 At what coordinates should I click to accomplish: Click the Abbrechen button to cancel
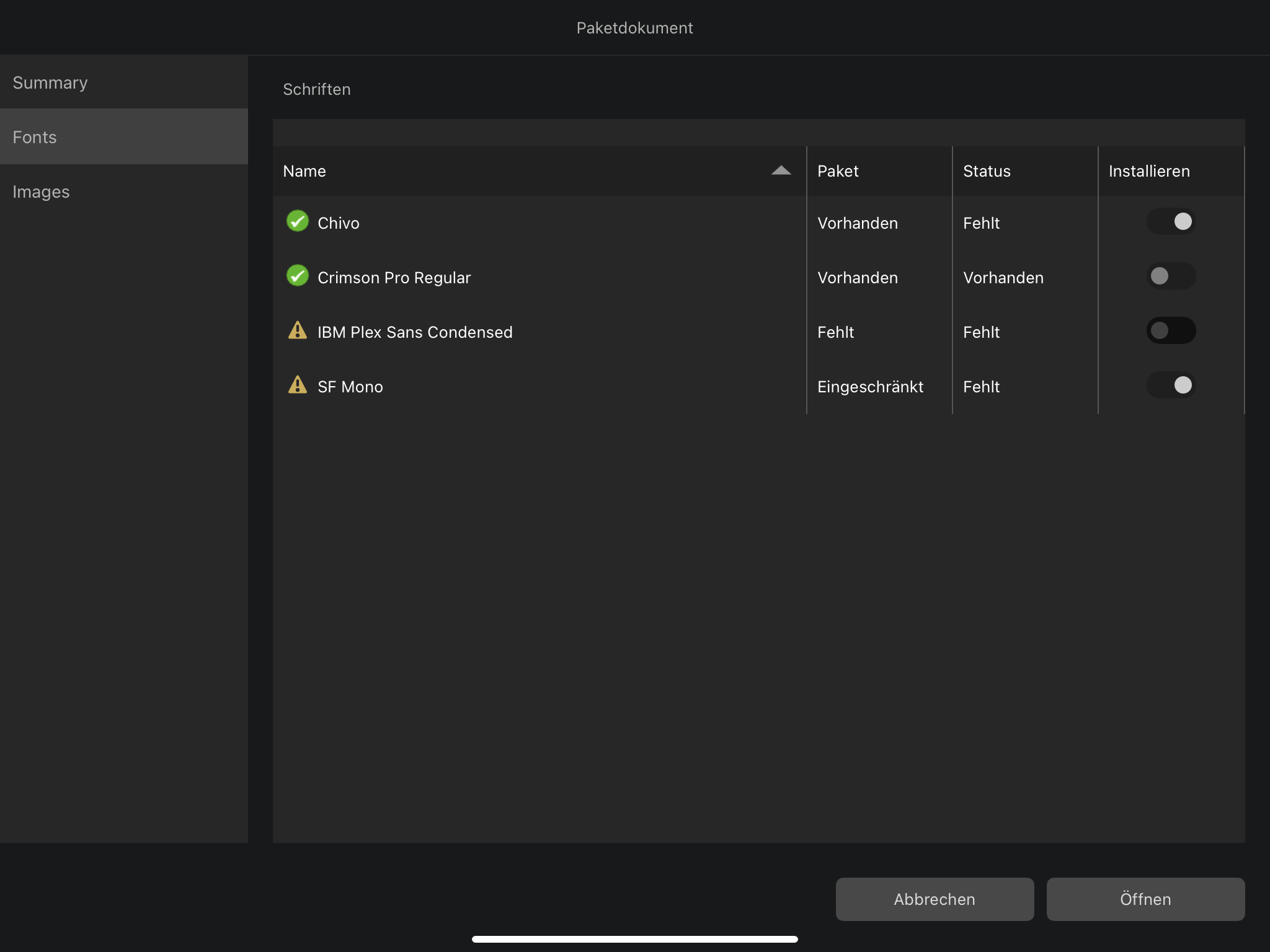pos(935,899)
